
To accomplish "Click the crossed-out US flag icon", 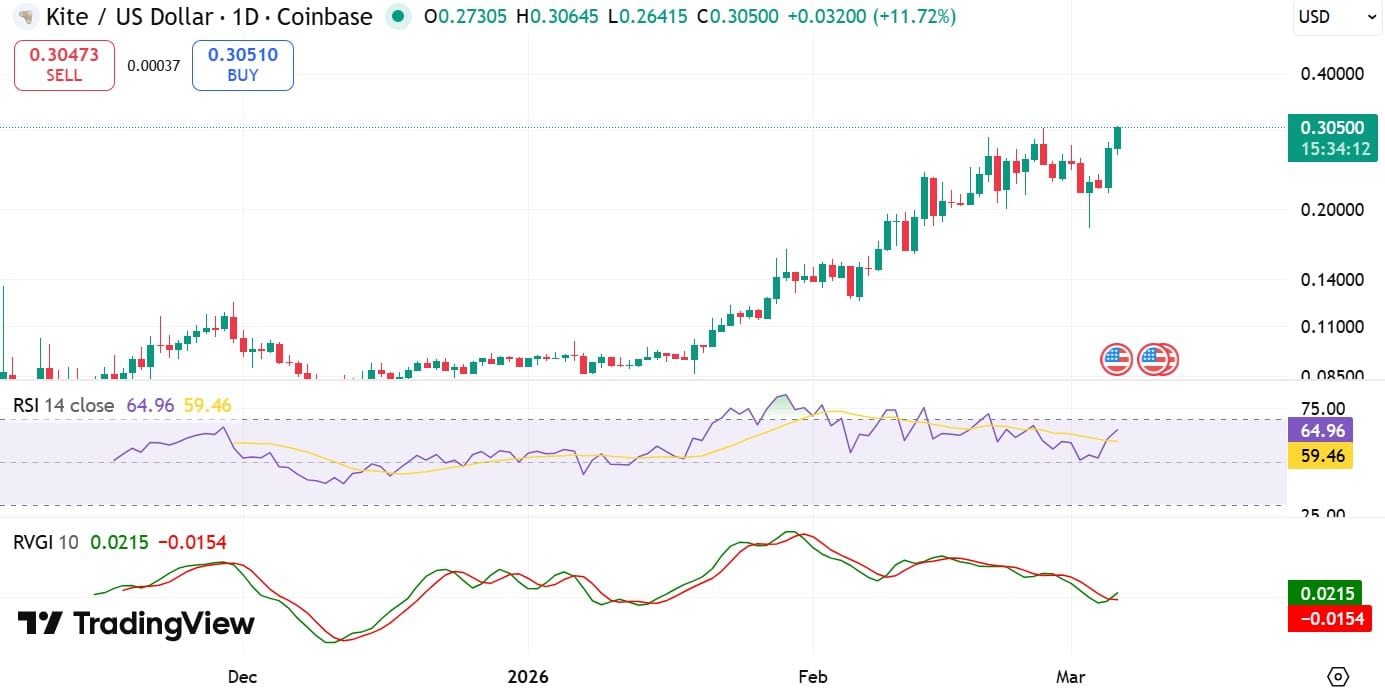I will click(1158, 359).
